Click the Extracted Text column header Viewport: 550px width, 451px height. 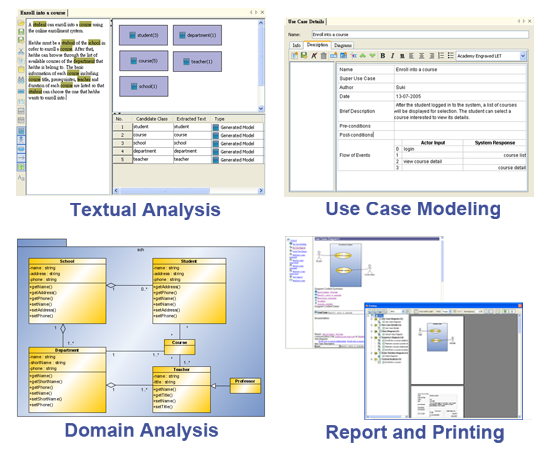(191, 119)
